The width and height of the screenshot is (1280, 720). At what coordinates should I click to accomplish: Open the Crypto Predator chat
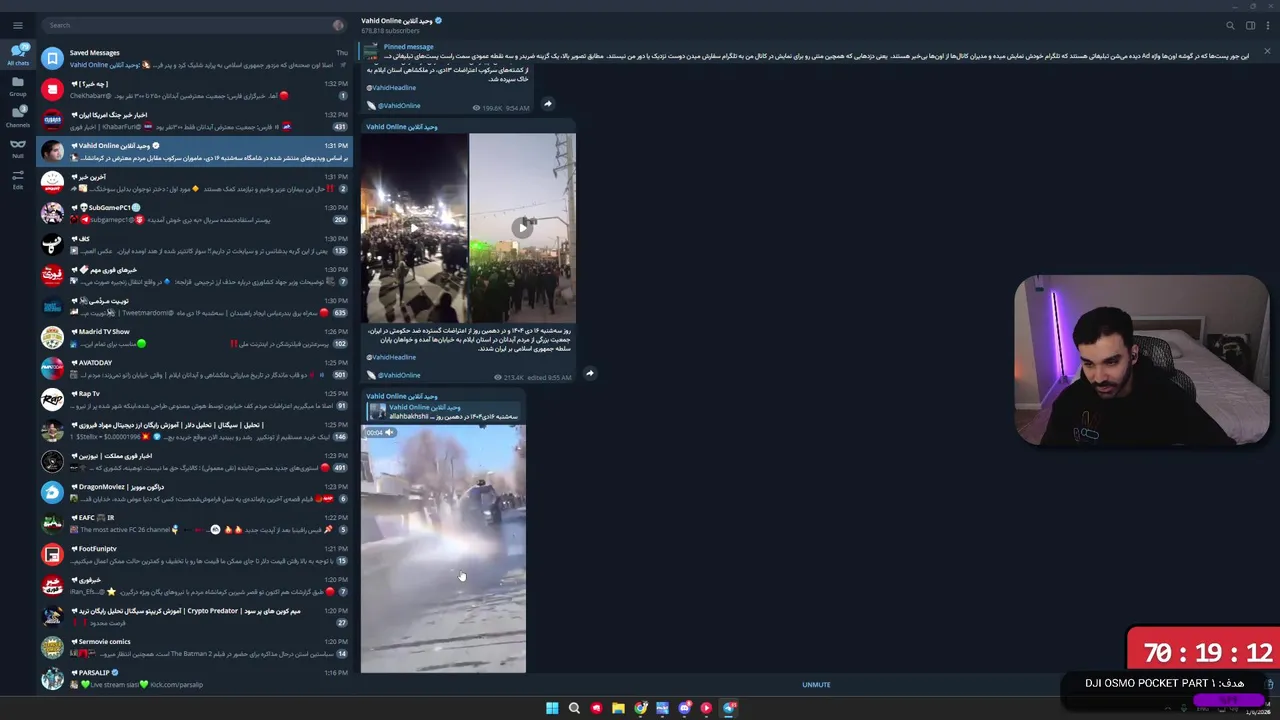pyautogui.click(x=195, y=616)
